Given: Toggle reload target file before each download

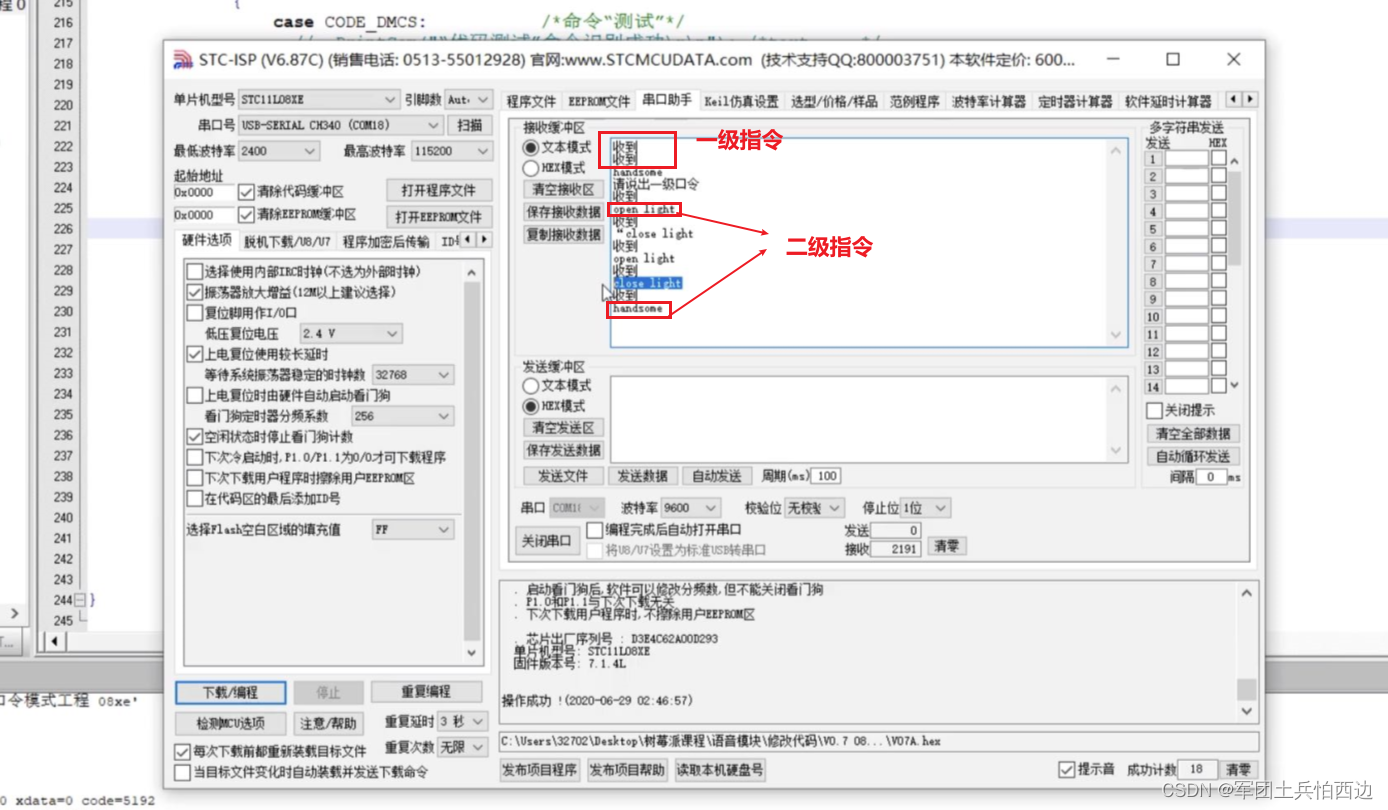Looking at the screenshot, I should pyautogui.click(x=183, y=751).
